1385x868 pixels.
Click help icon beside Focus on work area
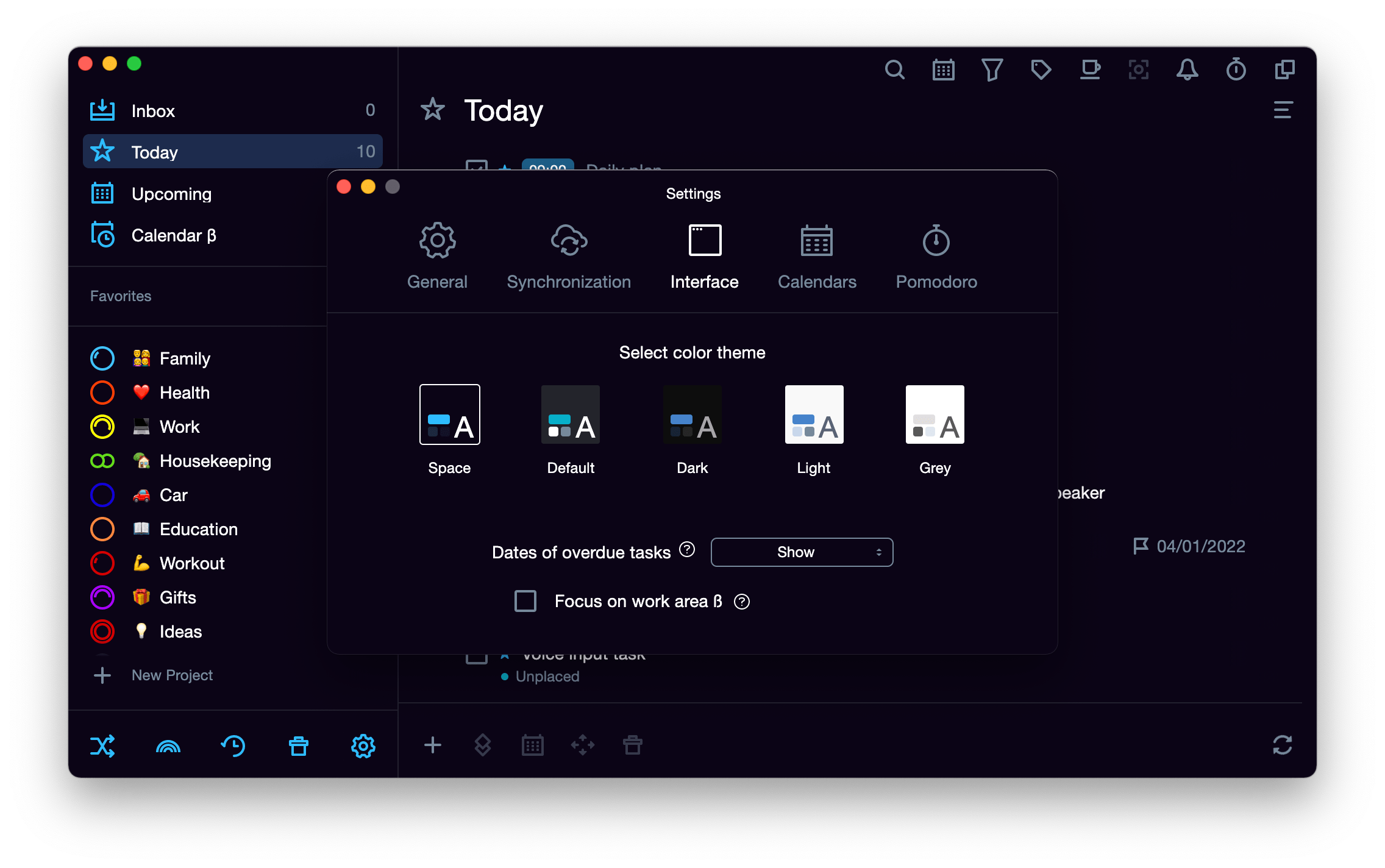[742, 602]
